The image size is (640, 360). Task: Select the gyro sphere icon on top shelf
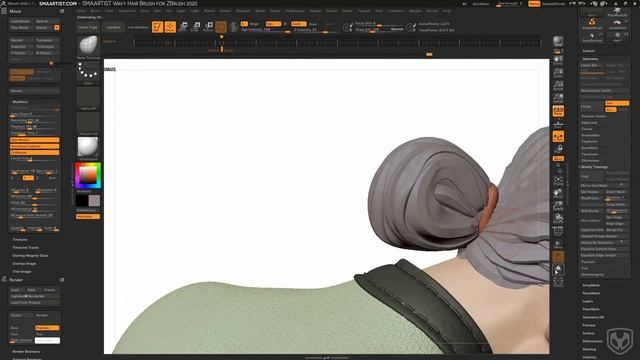click(x=221, y=27)
